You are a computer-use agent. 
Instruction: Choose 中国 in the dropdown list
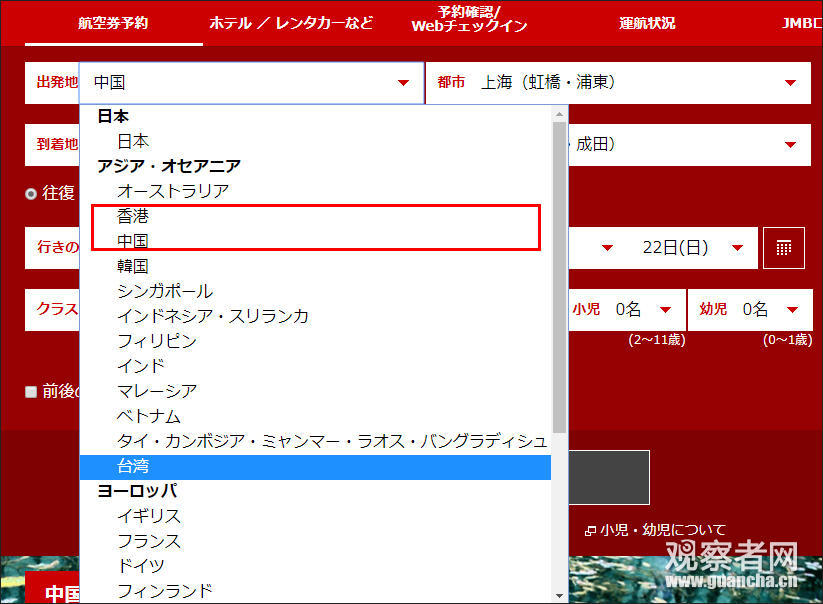click(315, 241)
